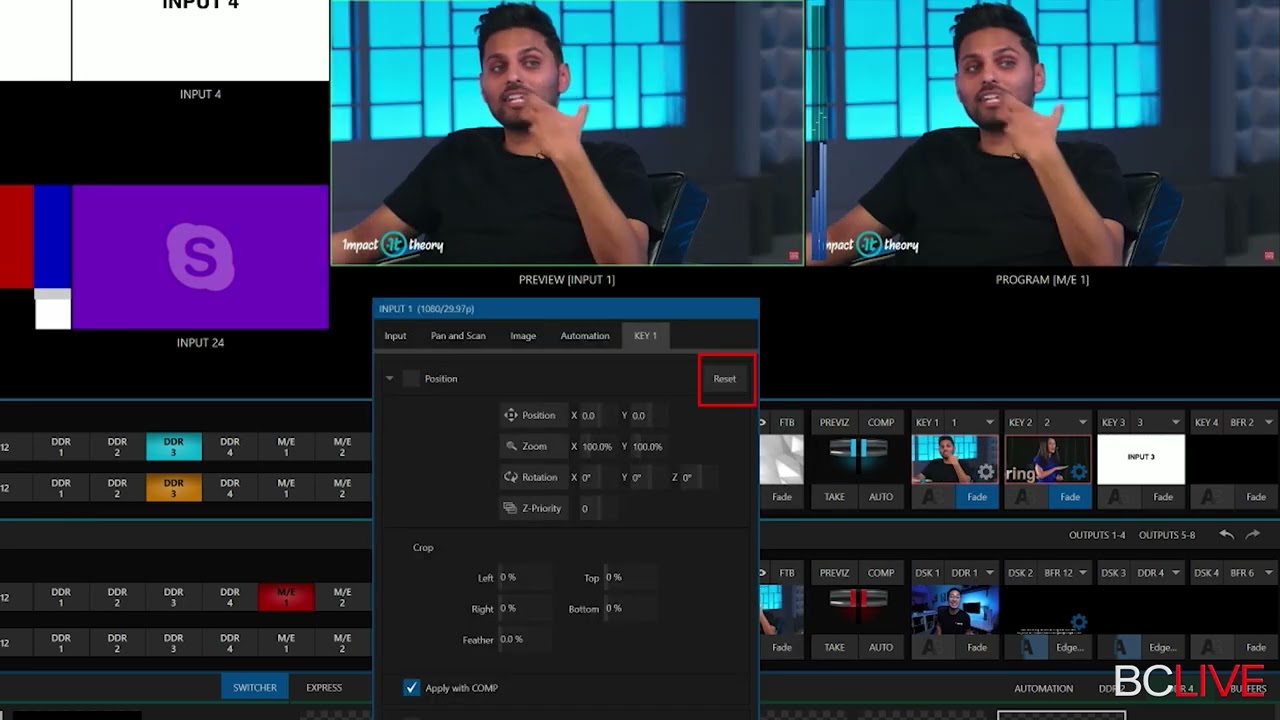Click the A positioner icon under DSK 2
The width and height of the screenshot is (1280, 720).
1025,647
